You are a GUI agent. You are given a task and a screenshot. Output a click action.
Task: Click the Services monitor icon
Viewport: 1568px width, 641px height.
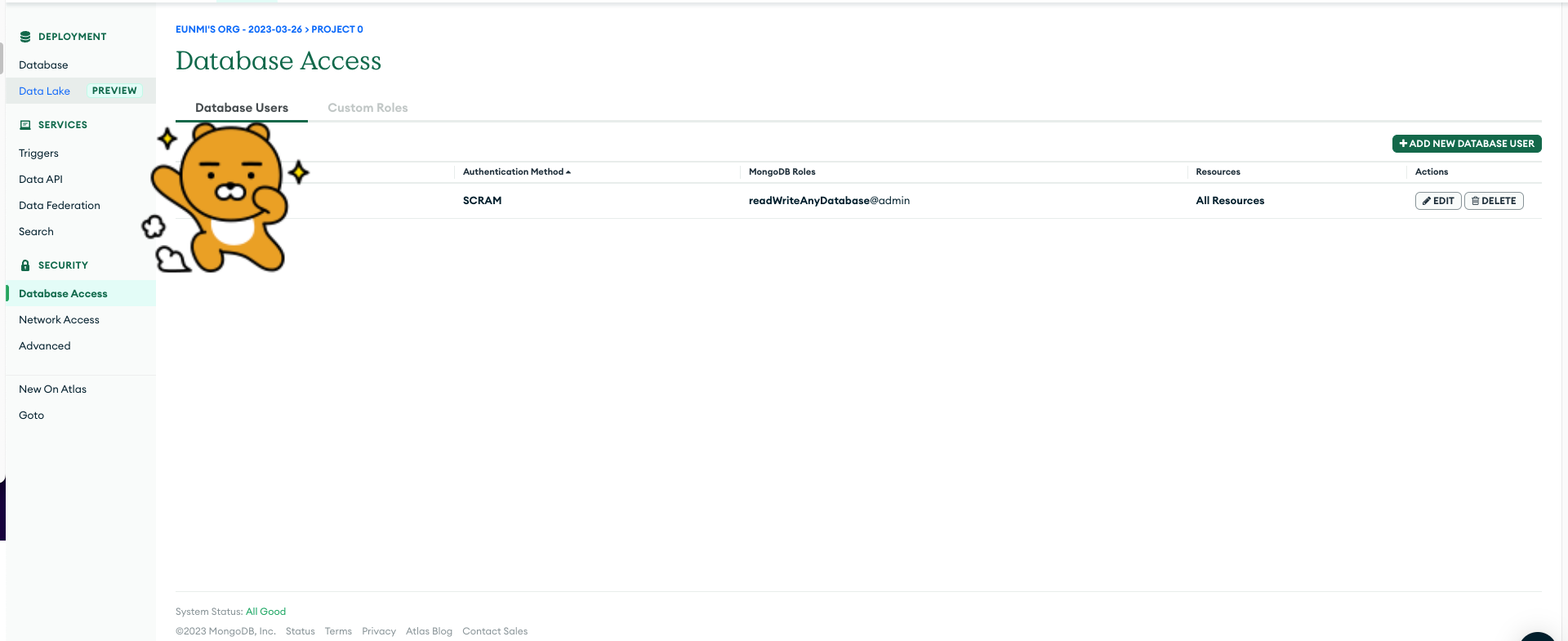coord(25,125)
